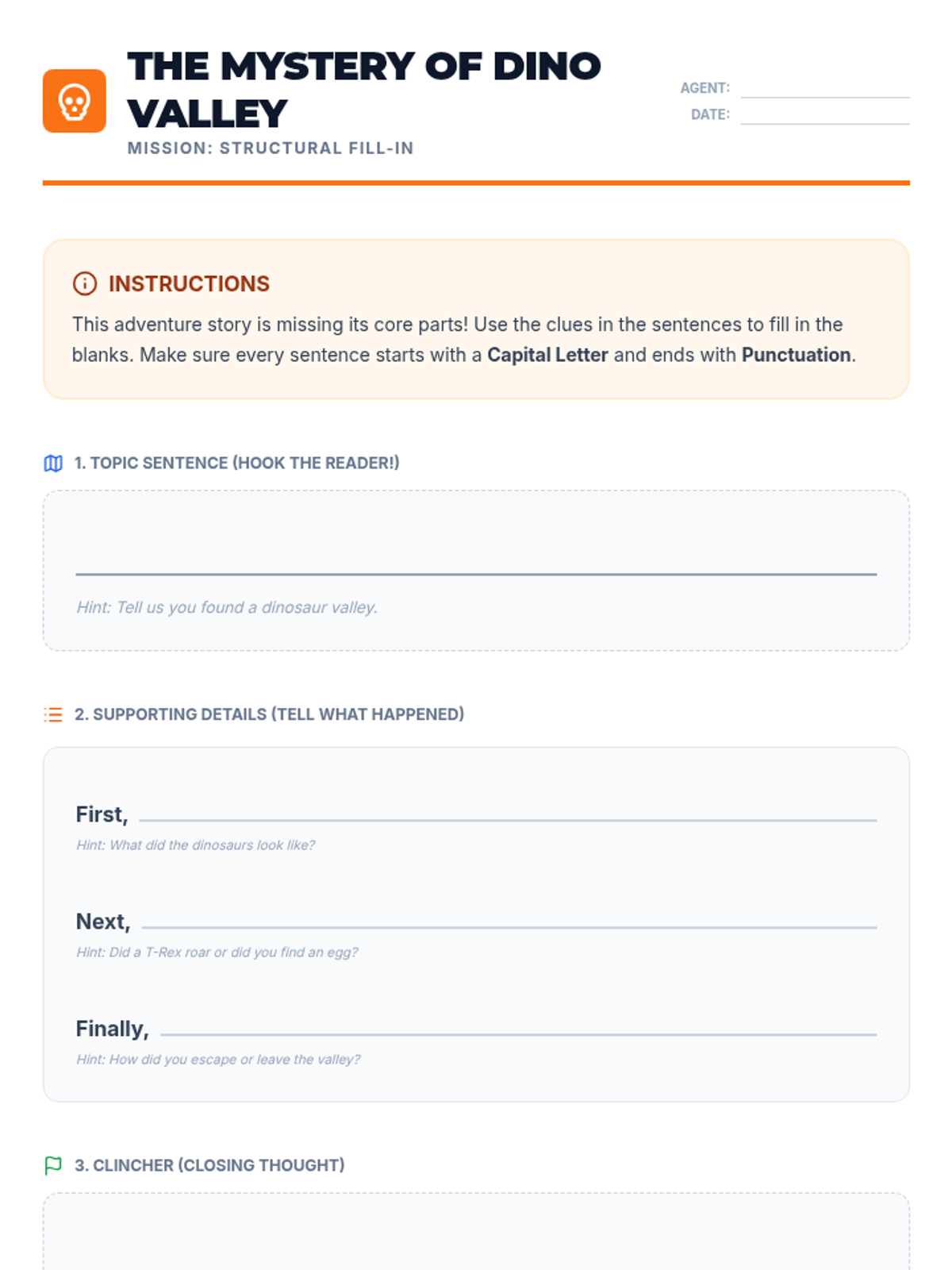Click the Agent name blank line
The image size is (952, 1270).
coord(824,88)
